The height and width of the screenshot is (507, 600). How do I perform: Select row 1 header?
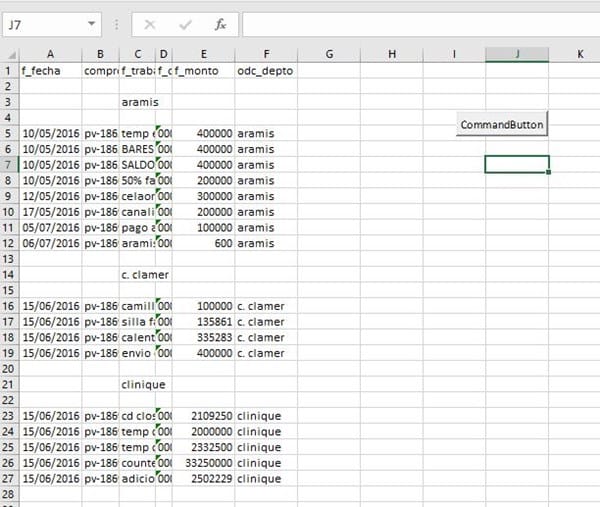8,71
